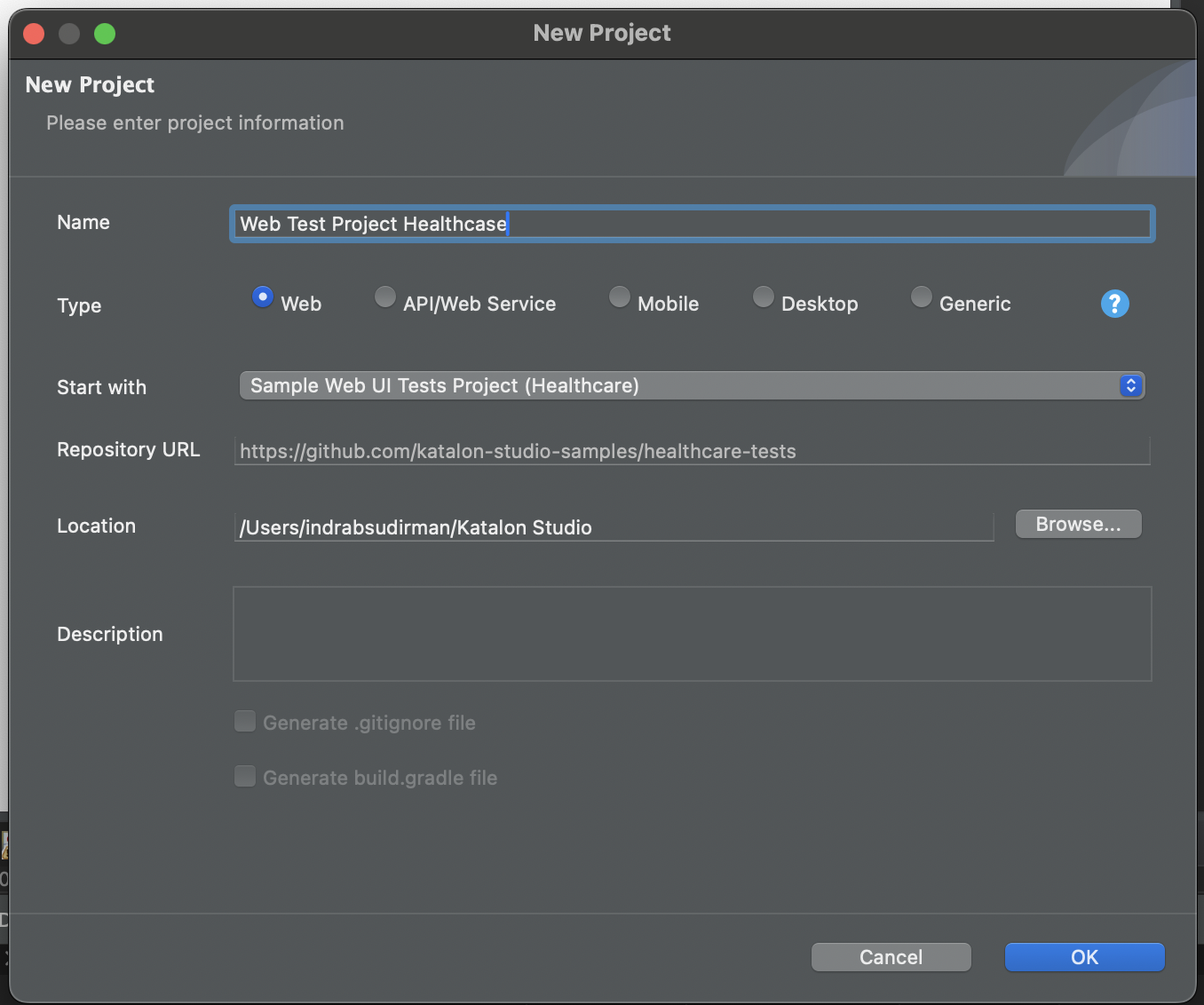Viewport: 1204px width, 1005px height.
Task: Click the gray minimize button in title bar
Action: tap(69, 34)
